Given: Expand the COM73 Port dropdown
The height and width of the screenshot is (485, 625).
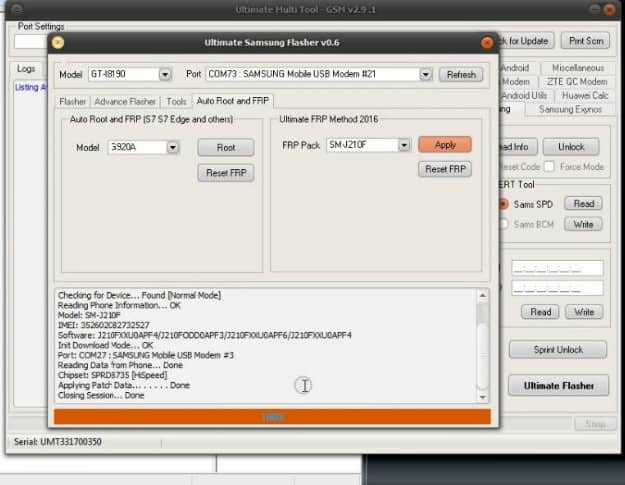Looking at the screenshot, I should [x=427, y=75].
